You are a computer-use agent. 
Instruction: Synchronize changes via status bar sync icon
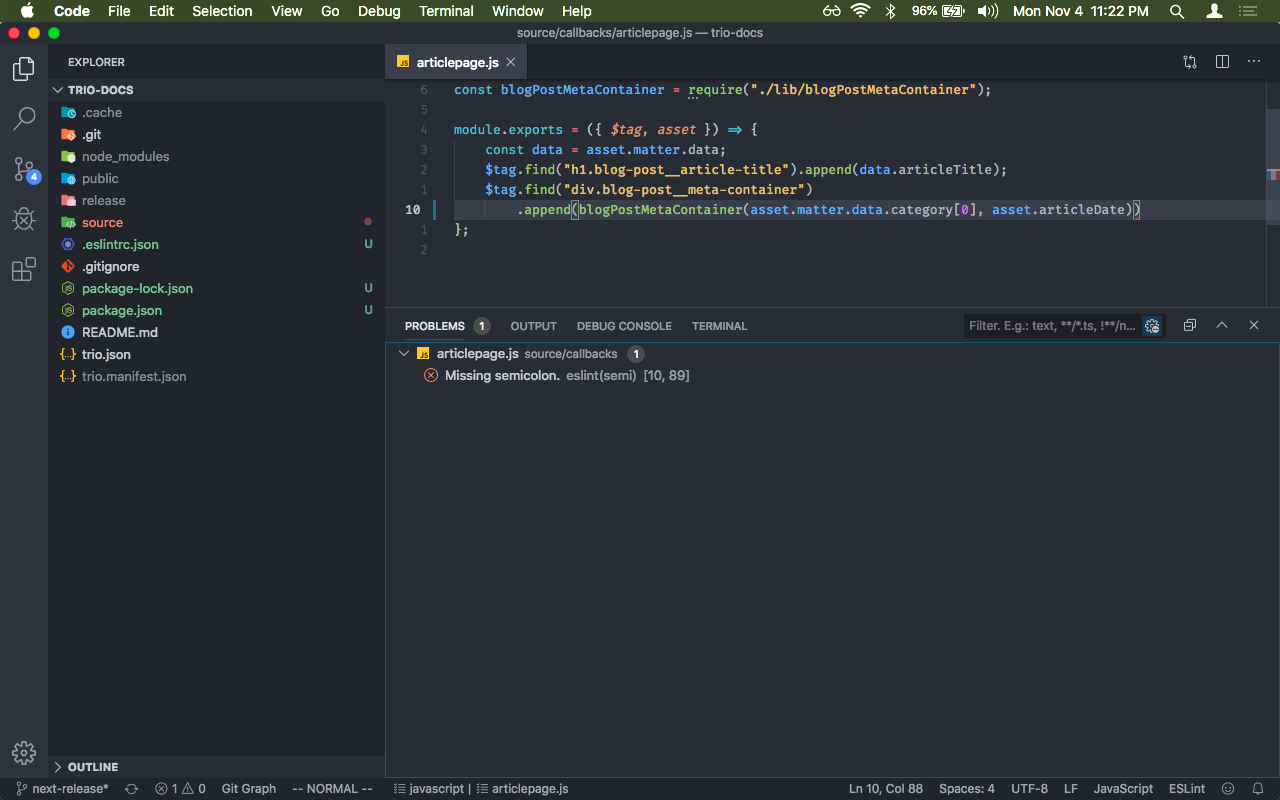point(131,789)
